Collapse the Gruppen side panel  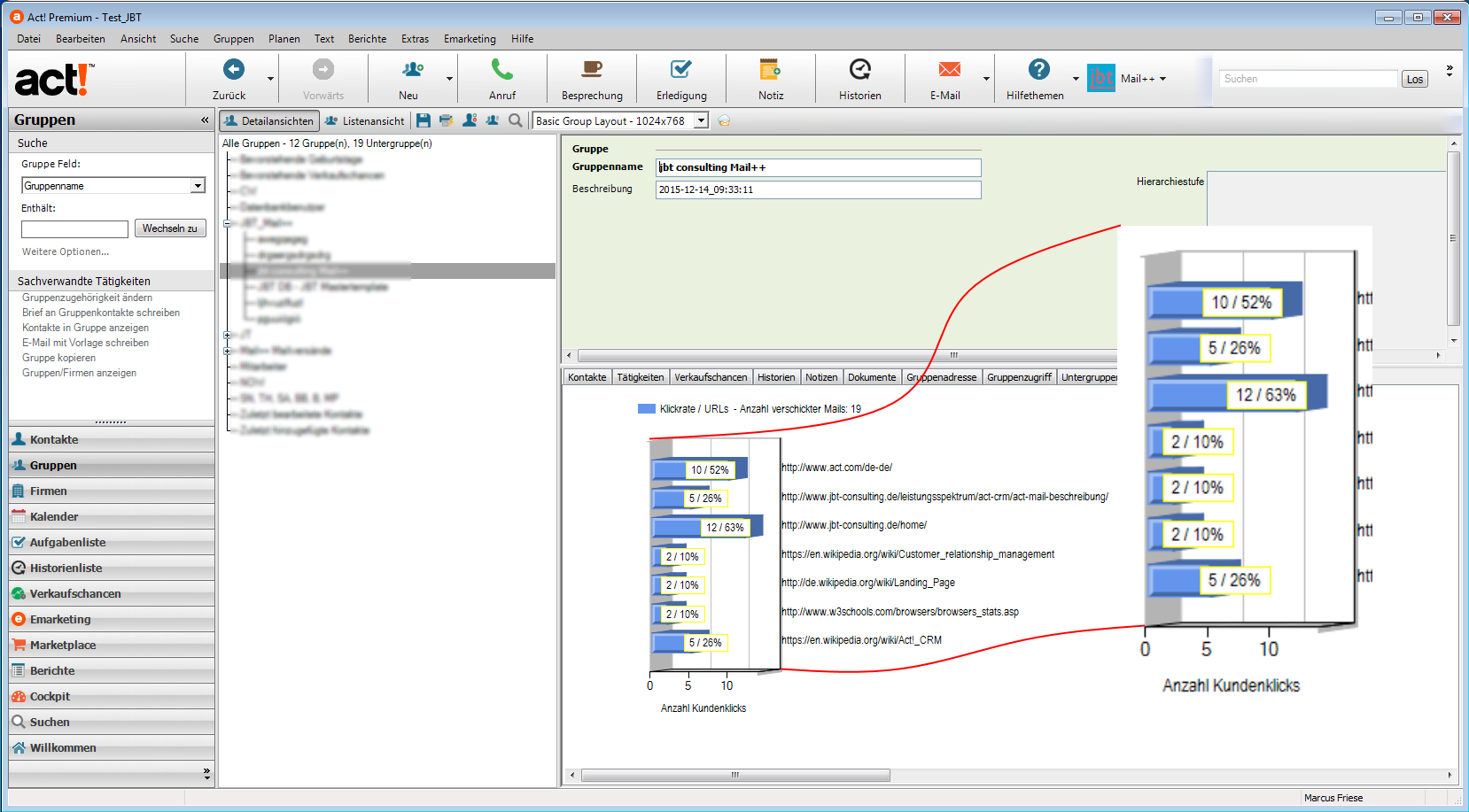[205, 120]
